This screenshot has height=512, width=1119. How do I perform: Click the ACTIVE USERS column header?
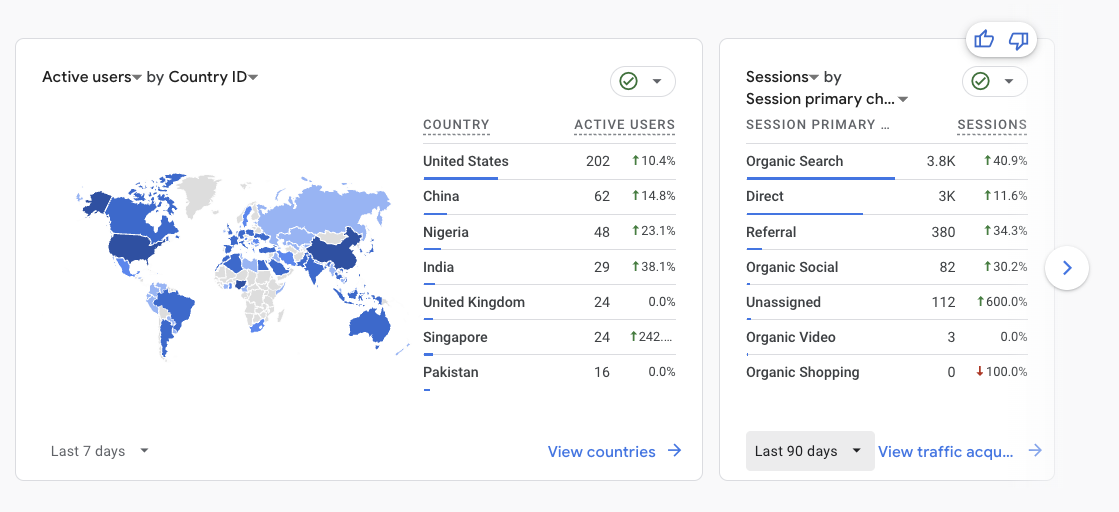(624, 125)
